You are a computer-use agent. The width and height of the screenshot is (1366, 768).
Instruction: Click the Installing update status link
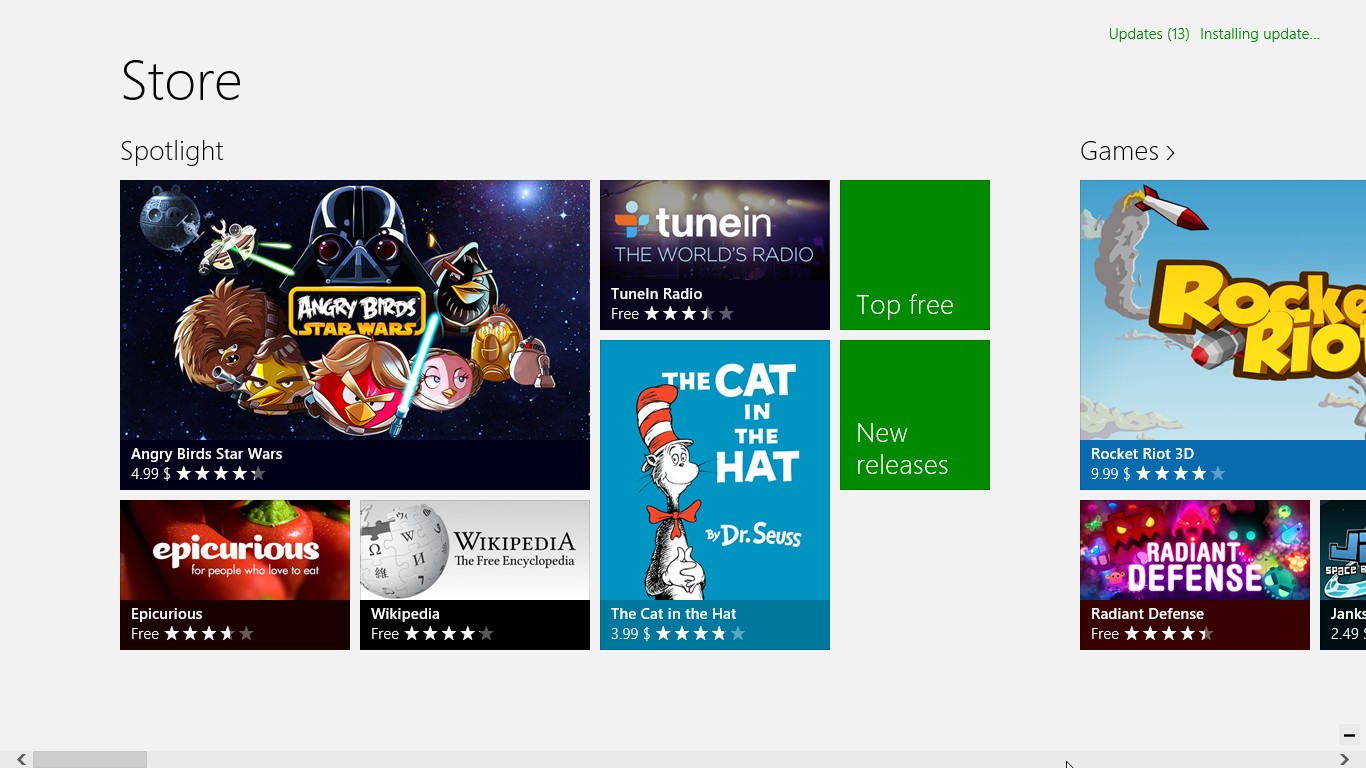[1260, 34]
